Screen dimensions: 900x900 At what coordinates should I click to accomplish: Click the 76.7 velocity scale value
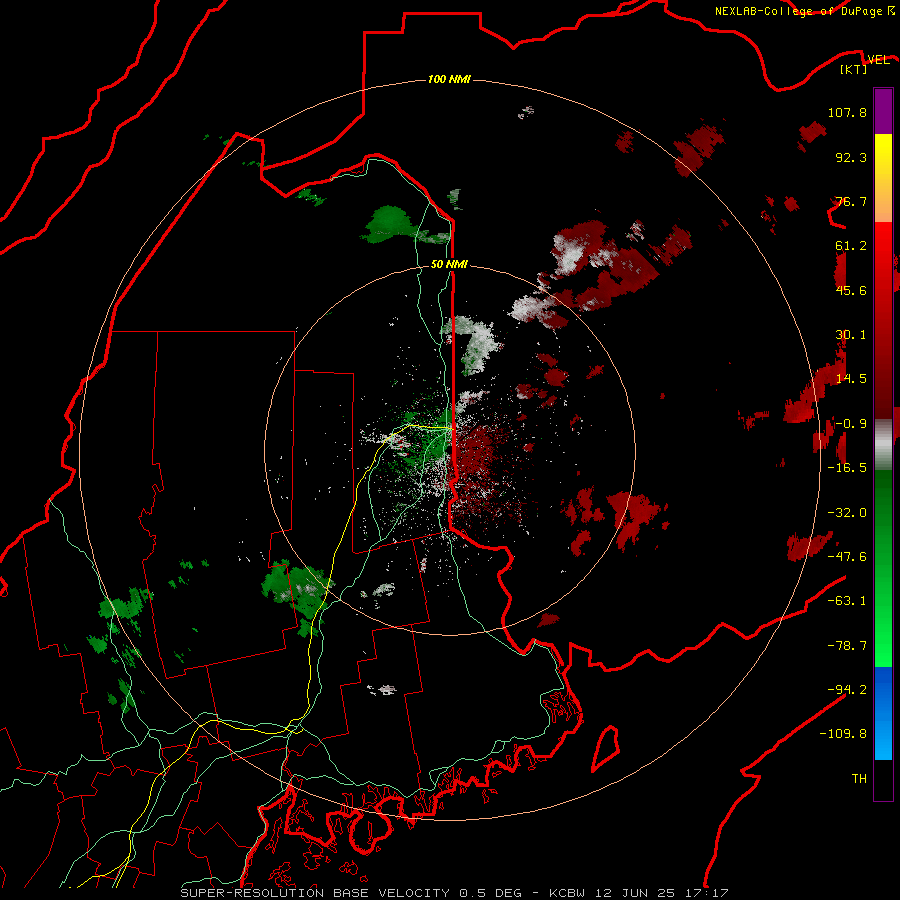pyautogui.click(x=851, y=201)
